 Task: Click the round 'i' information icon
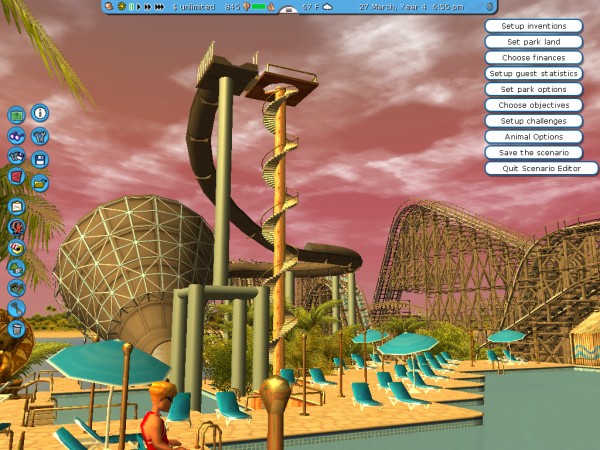coord(40,113)
